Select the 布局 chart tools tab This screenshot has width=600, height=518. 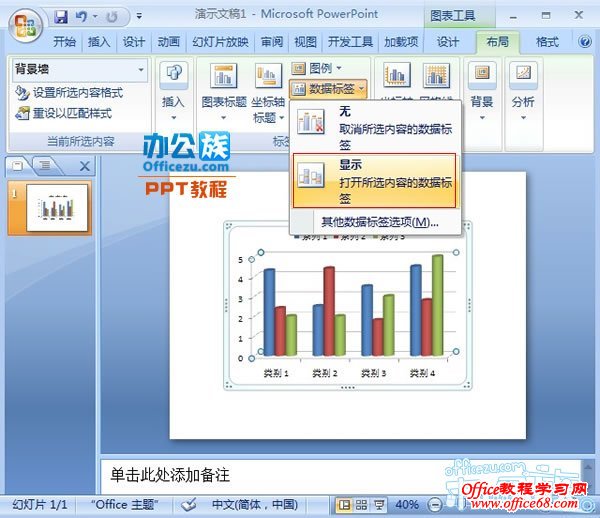[x=497, y=41]
